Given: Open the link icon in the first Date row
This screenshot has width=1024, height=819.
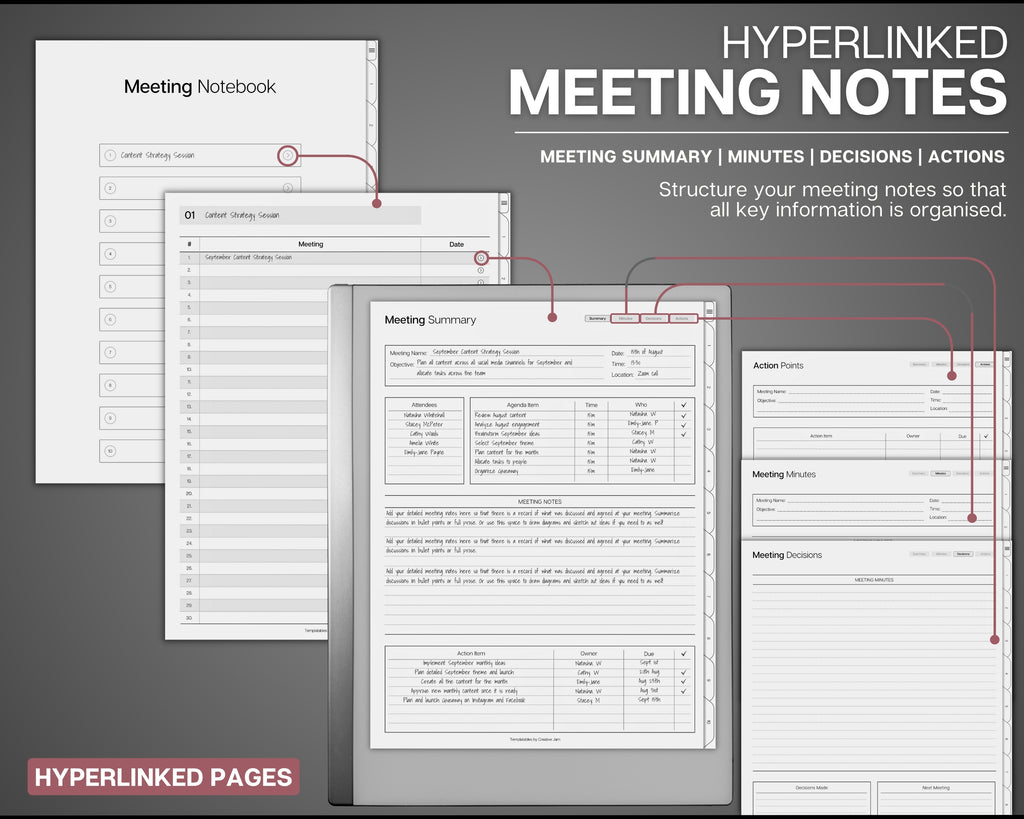Looking at the screenshot, I should (481, 258).
